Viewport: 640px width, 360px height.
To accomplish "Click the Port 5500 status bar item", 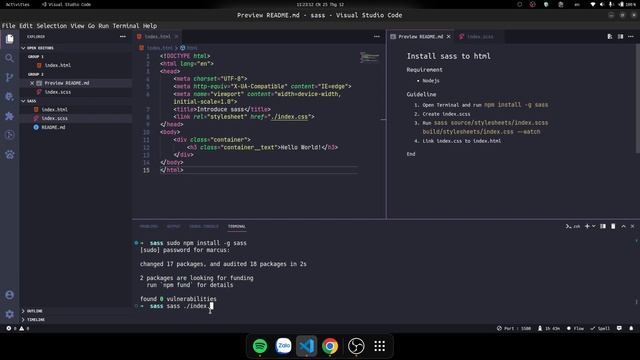I will click(x=513, y=328).
